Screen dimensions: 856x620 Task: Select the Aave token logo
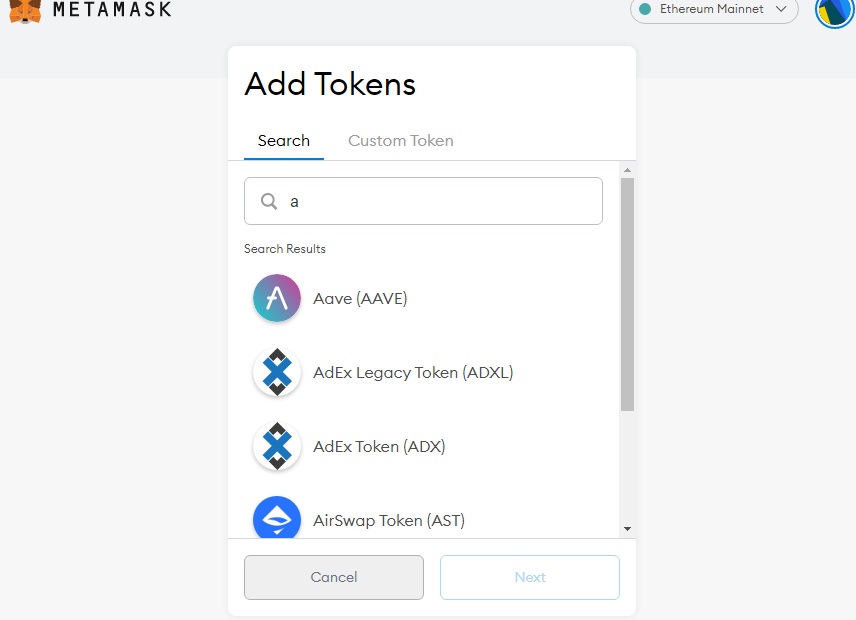[277, 298]
